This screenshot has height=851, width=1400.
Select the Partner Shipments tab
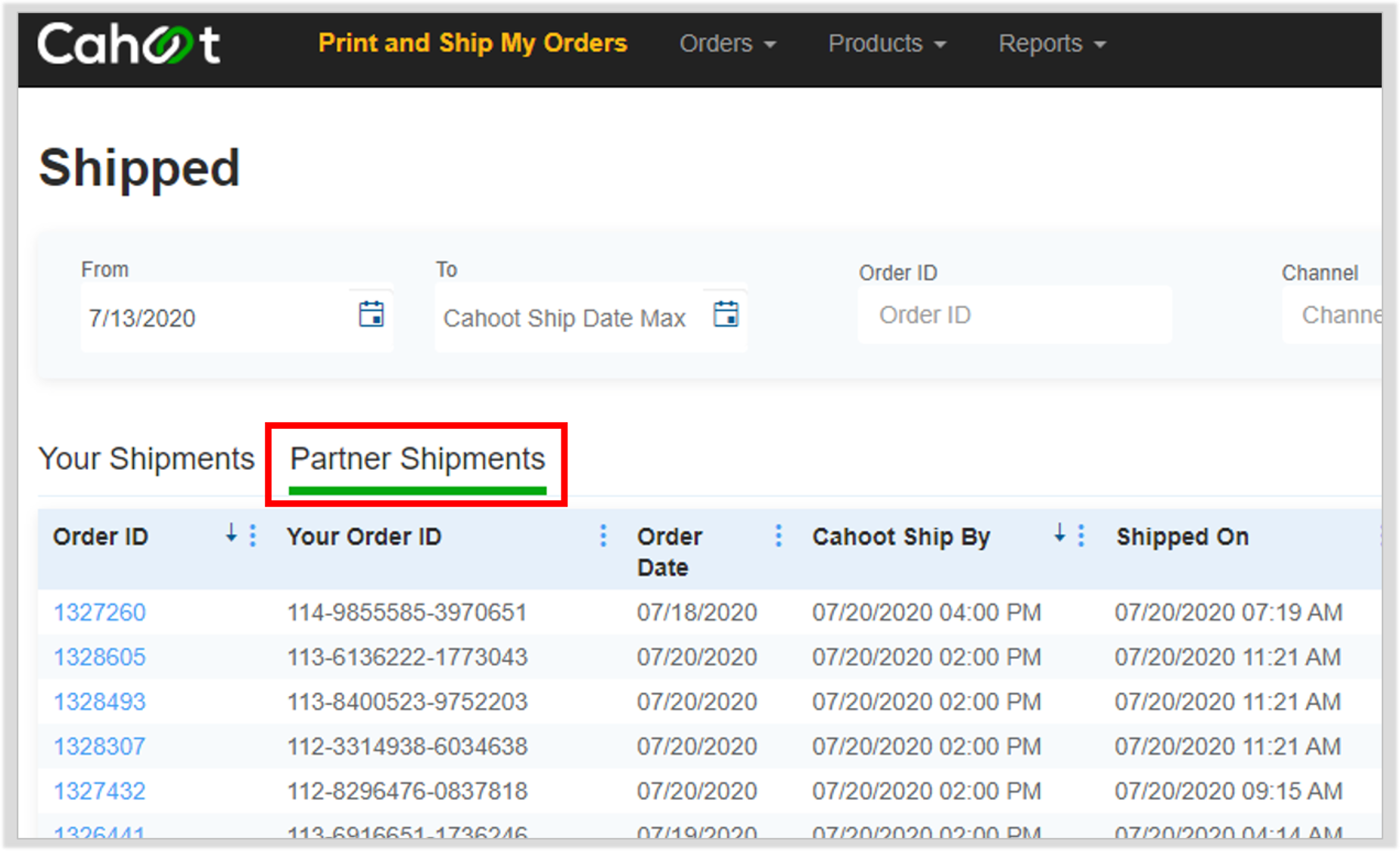pyautogui.click(x=418, y=459)
